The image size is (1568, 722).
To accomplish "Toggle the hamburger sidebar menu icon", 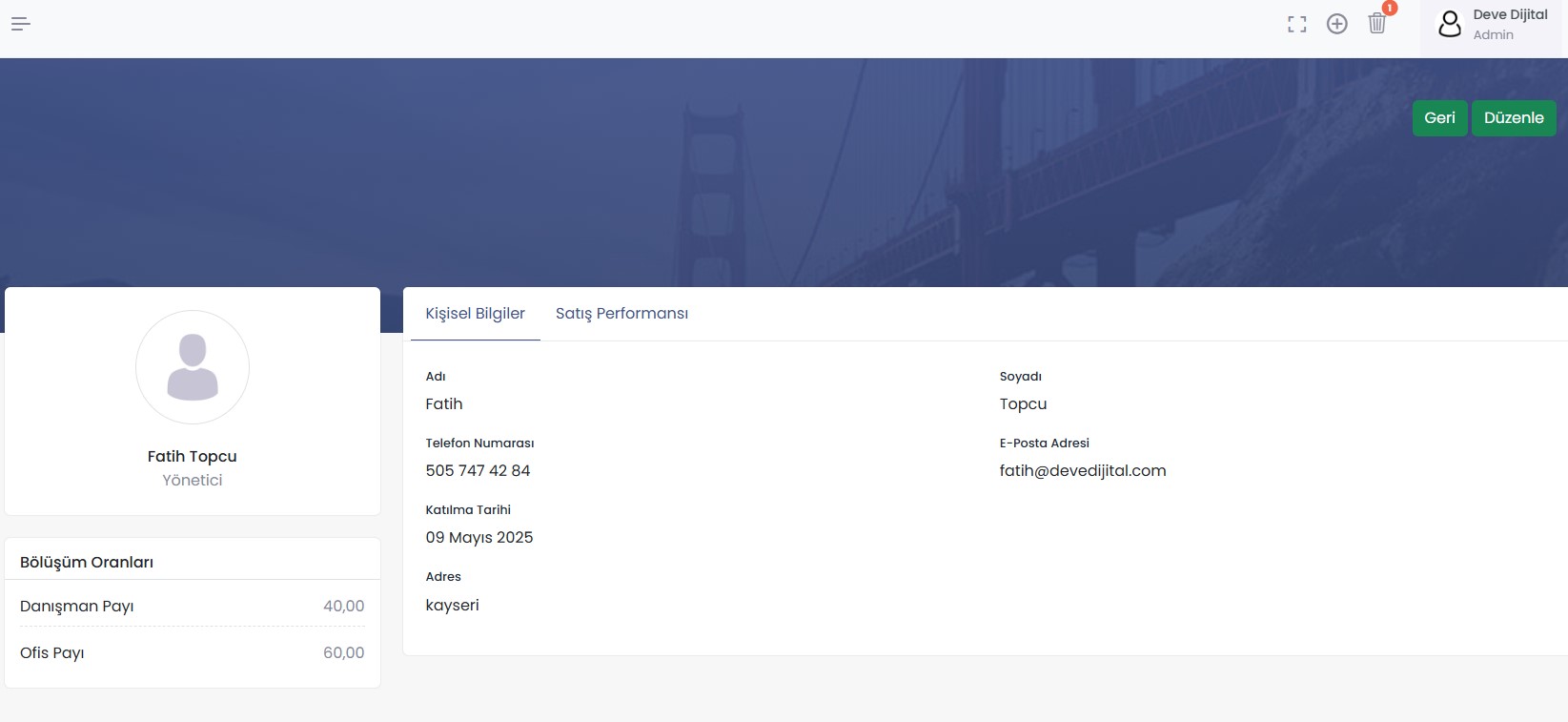I will 21,24.
